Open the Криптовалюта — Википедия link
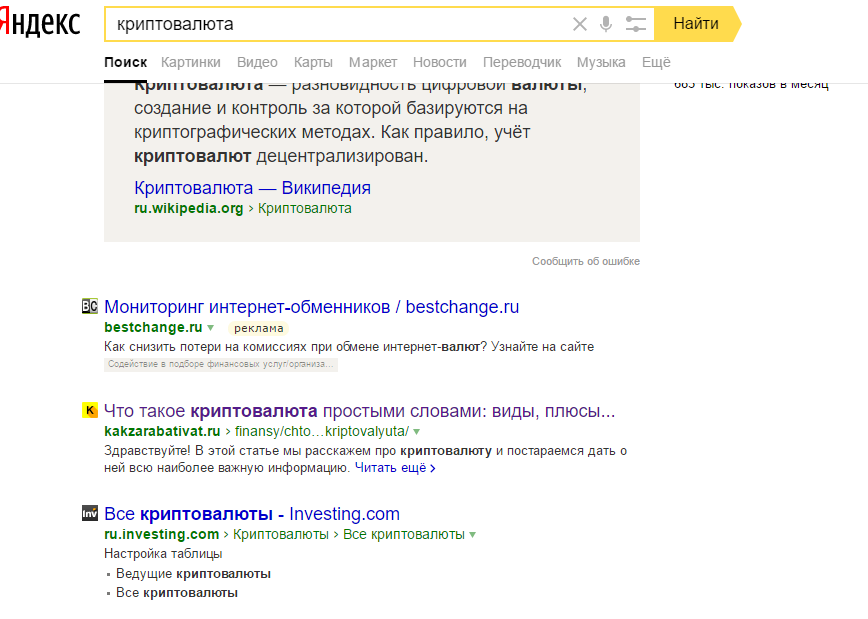The height and width of the screenshot is (619, 868). tap(252, 188)
